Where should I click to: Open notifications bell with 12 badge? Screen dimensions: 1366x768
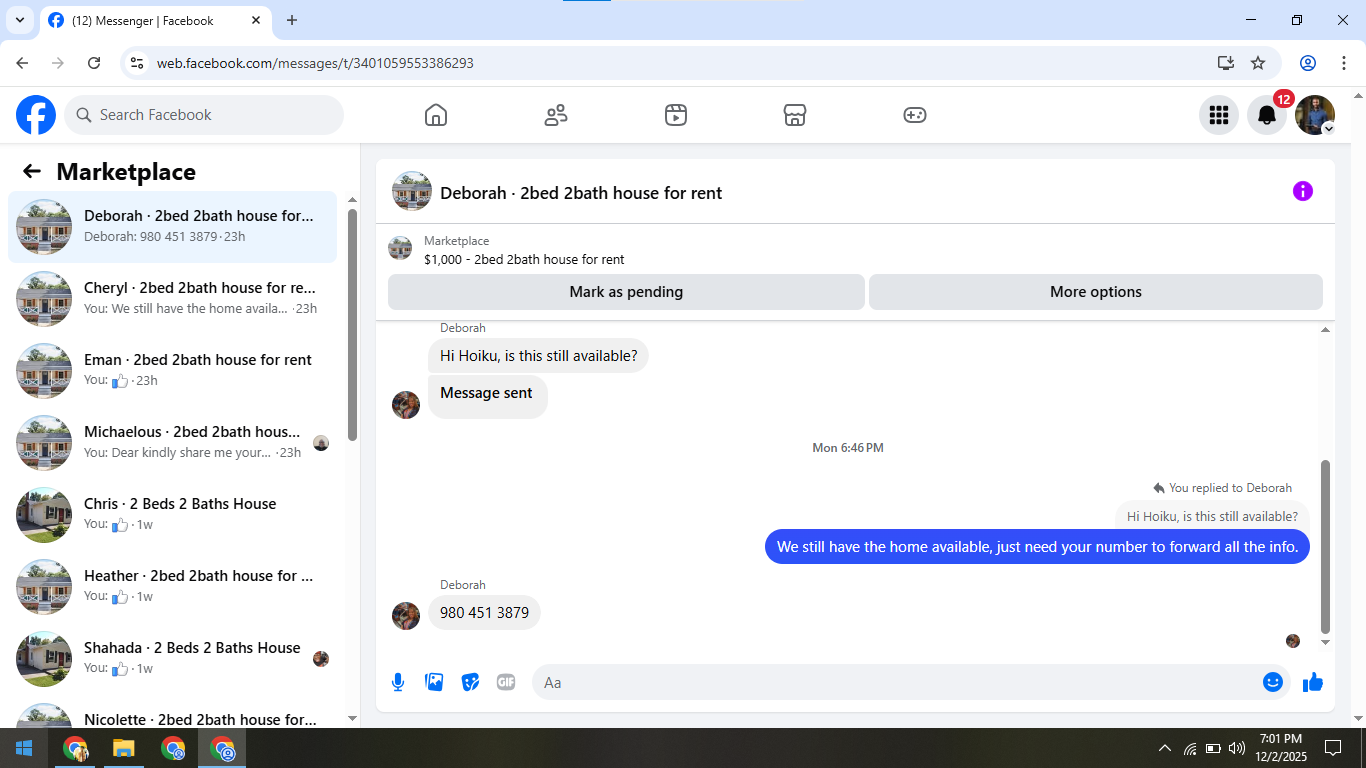[1267, 115]
